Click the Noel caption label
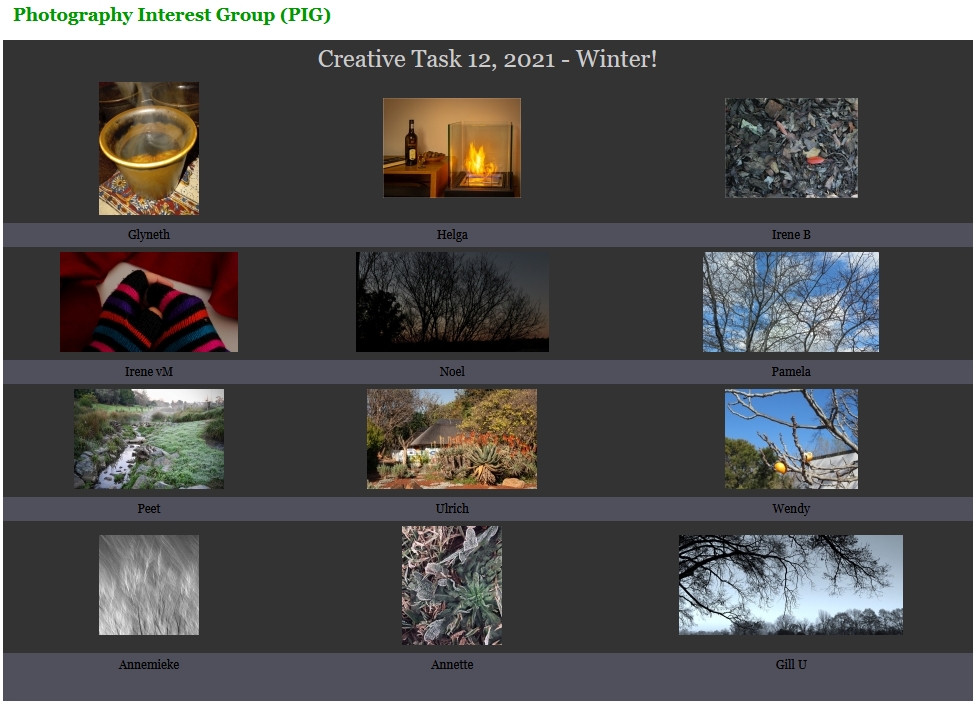The width and height of the screenshot is (977, 707). pos(452,372)
